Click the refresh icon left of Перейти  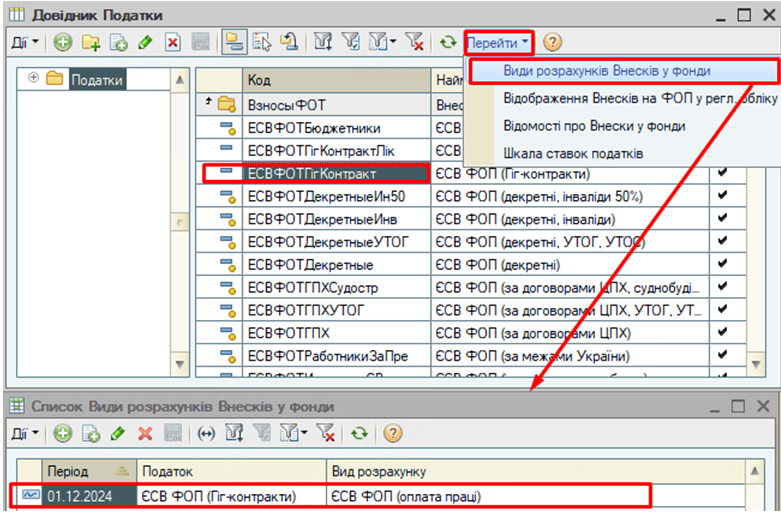448,42
